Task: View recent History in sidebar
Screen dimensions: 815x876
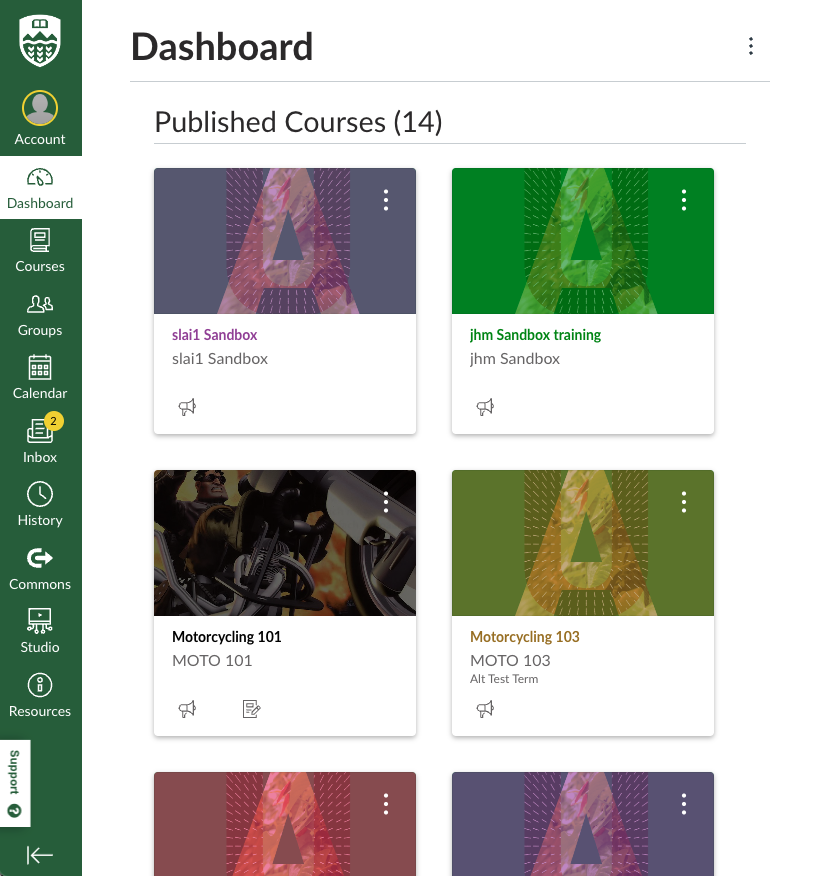Action: pos(40,504)
